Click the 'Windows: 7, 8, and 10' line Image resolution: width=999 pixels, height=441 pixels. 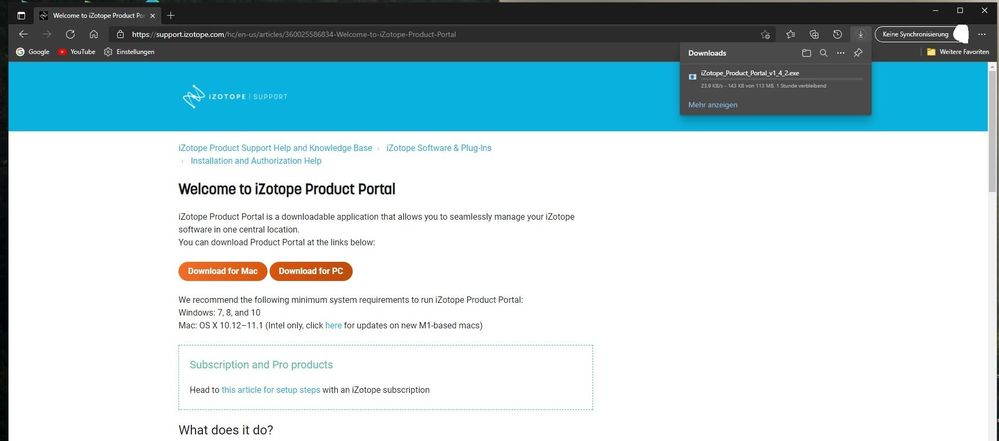[219, 312]
